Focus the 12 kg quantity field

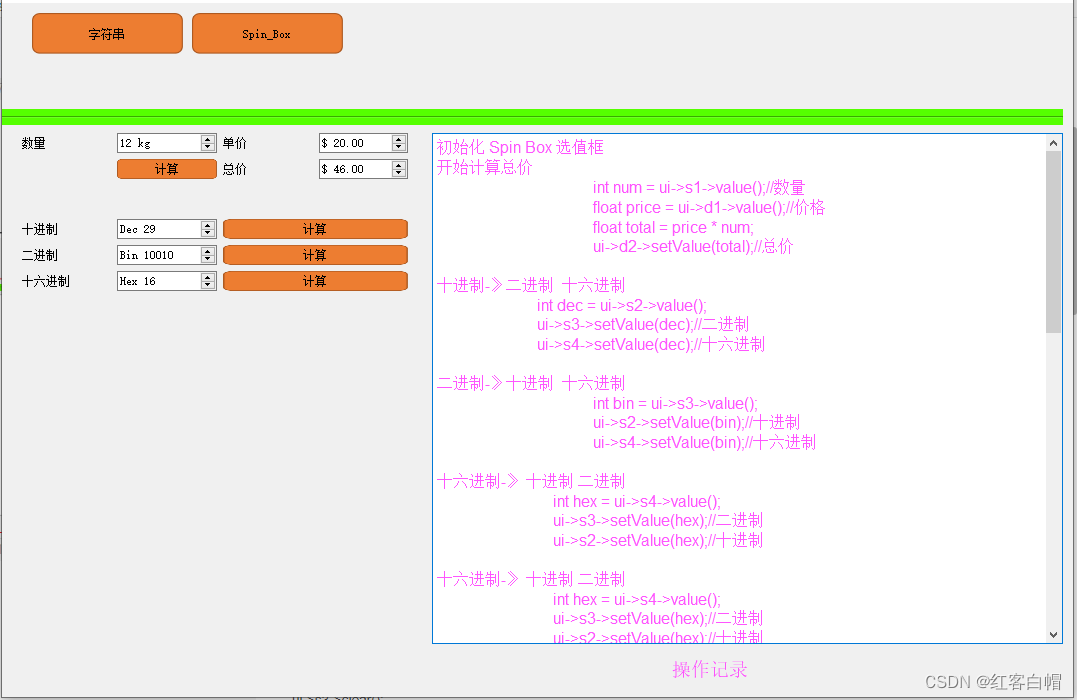click(x=159, y=143)
